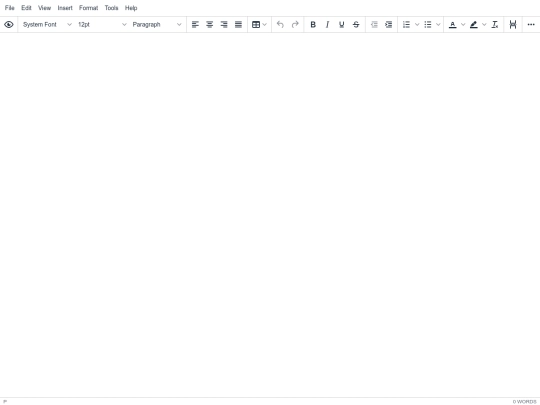This screenshot has height=405, width=540.
Task: Align text right
Action: 224,24
